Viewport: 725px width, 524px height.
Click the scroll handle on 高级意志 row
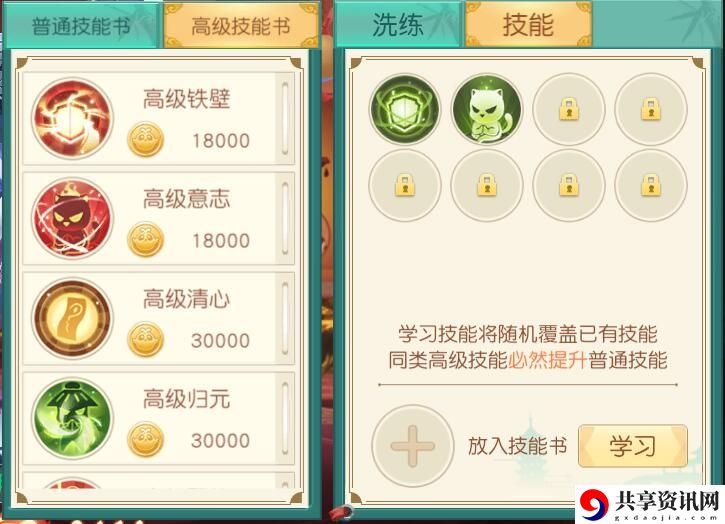coord(285,219)
